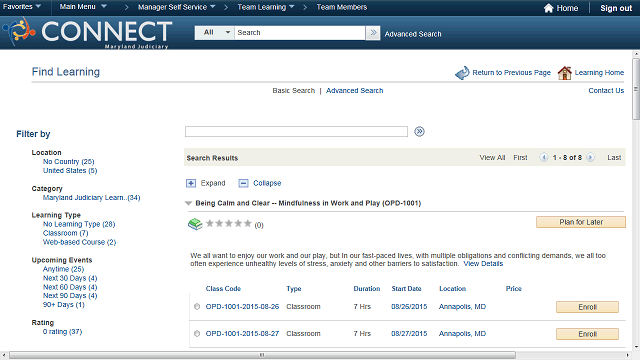Click the Collapse minus icon
The width and height of the screenshot is (640, 360).
[x=243, y=183]
